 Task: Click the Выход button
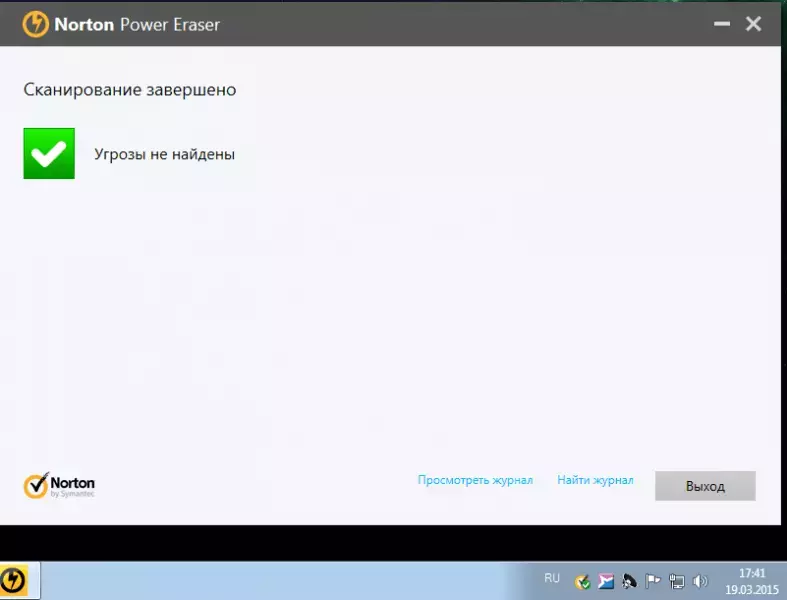click(x=705, y=486)
